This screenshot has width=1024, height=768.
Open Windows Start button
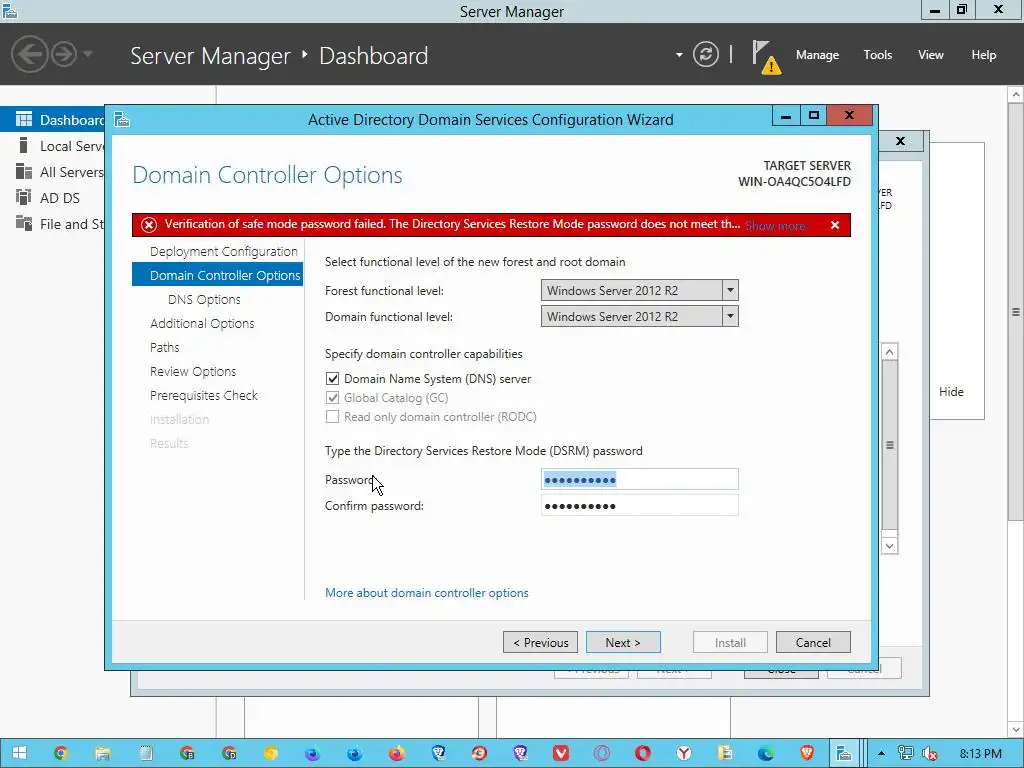19,754
